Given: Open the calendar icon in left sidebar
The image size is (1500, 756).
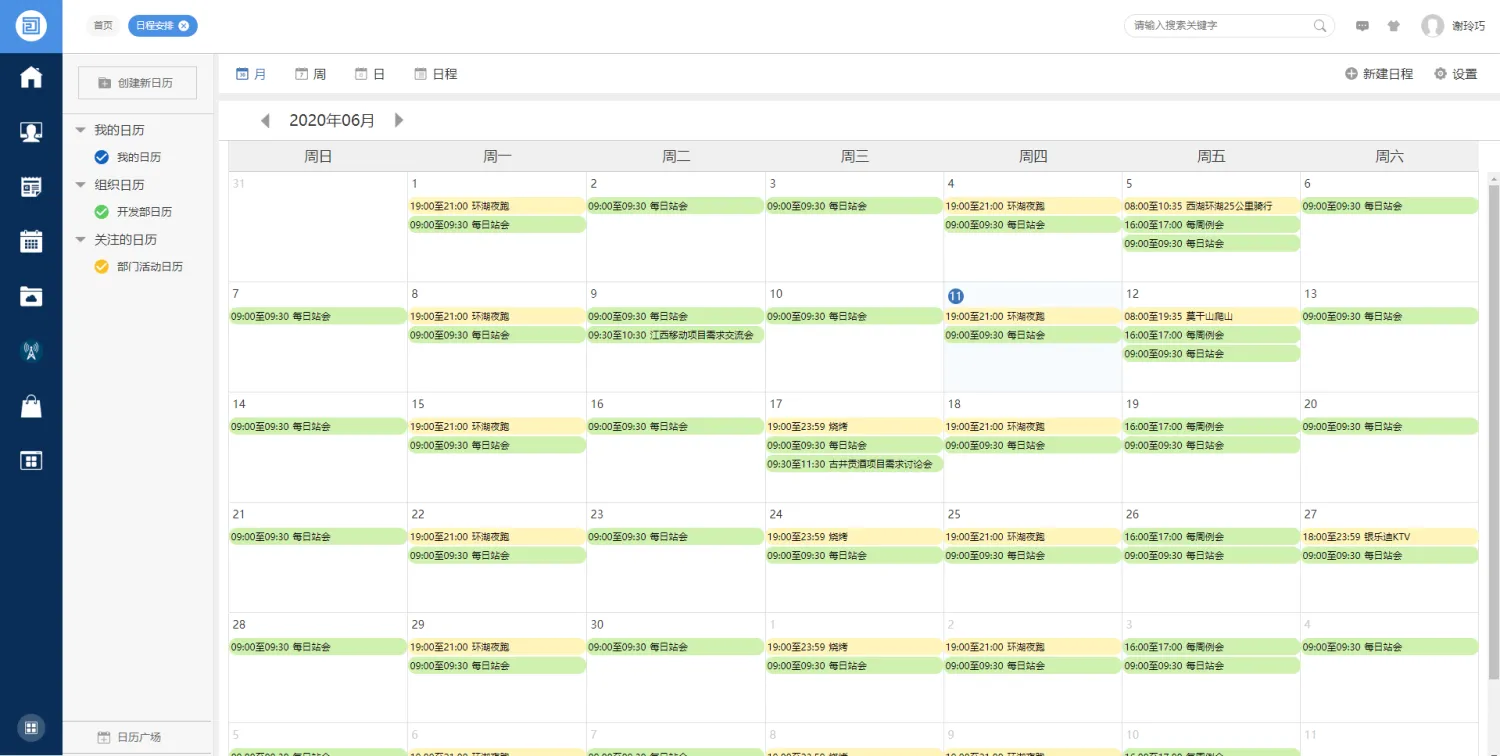Looking at the screenshot, I should (x=31, y=241).
